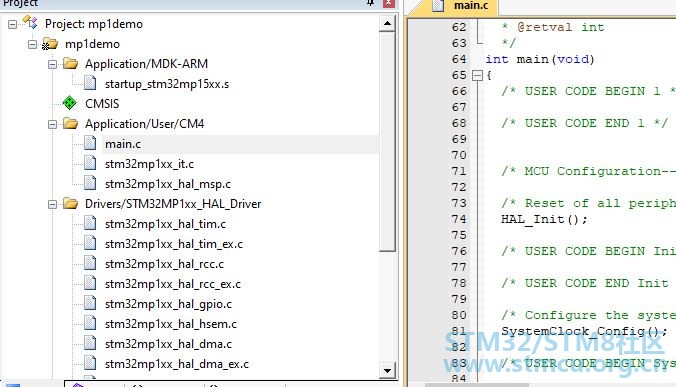Select Project: mp1demo label in tree
Screen dimensions: 676x387
(94, 24)
